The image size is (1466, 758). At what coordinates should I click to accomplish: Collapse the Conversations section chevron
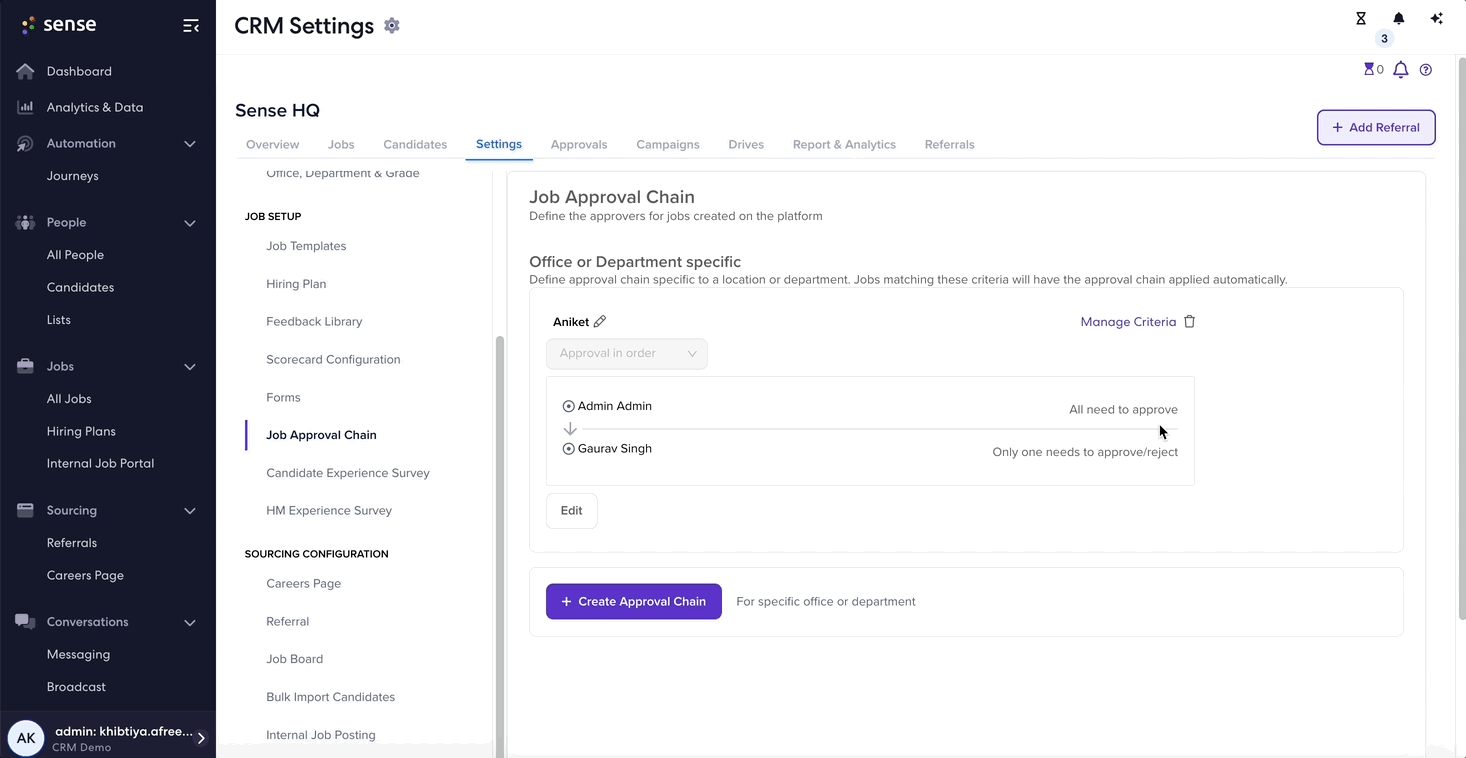[190, 623]
